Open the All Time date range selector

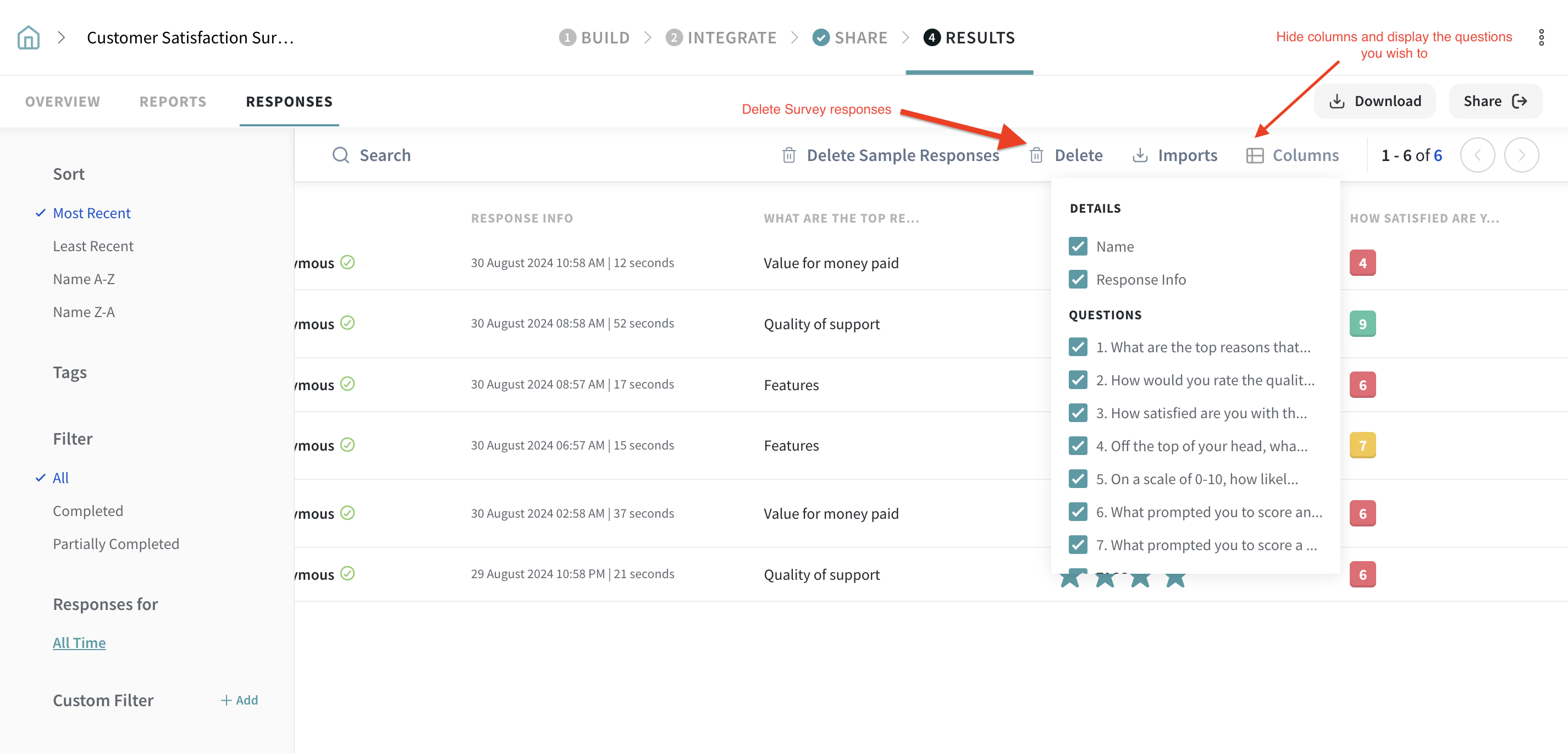point(79,642)
